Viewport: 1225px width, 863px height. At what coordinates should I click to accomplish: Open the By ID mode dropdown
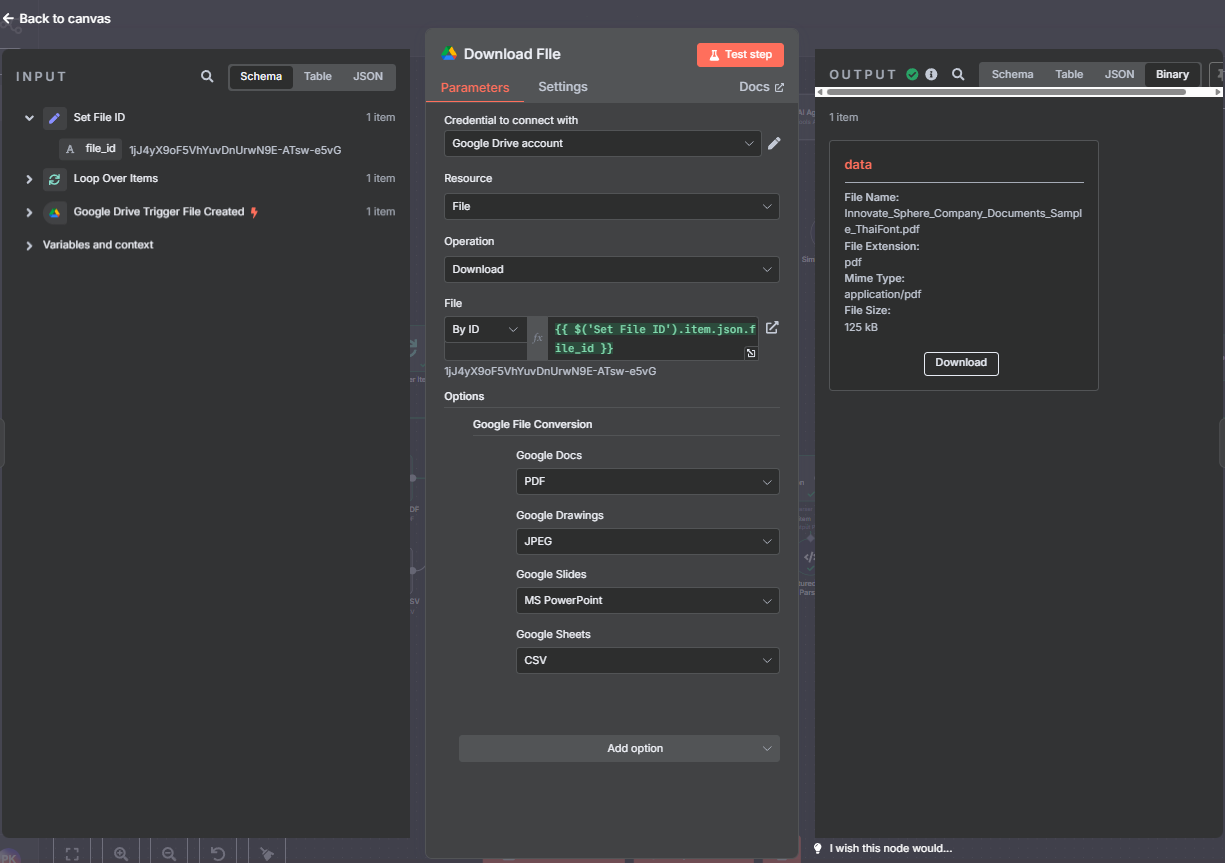tap(485, 330)
